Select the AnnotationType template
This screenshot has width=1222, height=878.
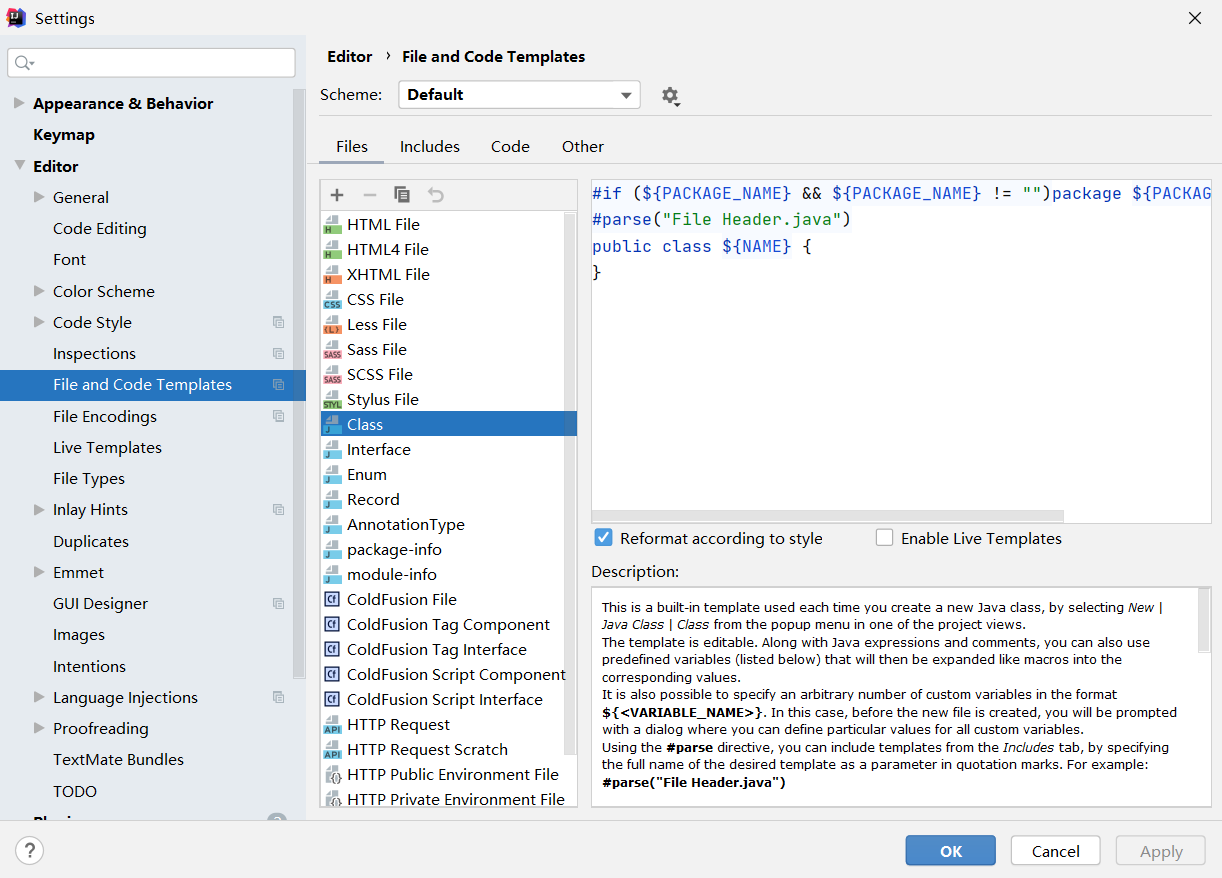(406, 525)
